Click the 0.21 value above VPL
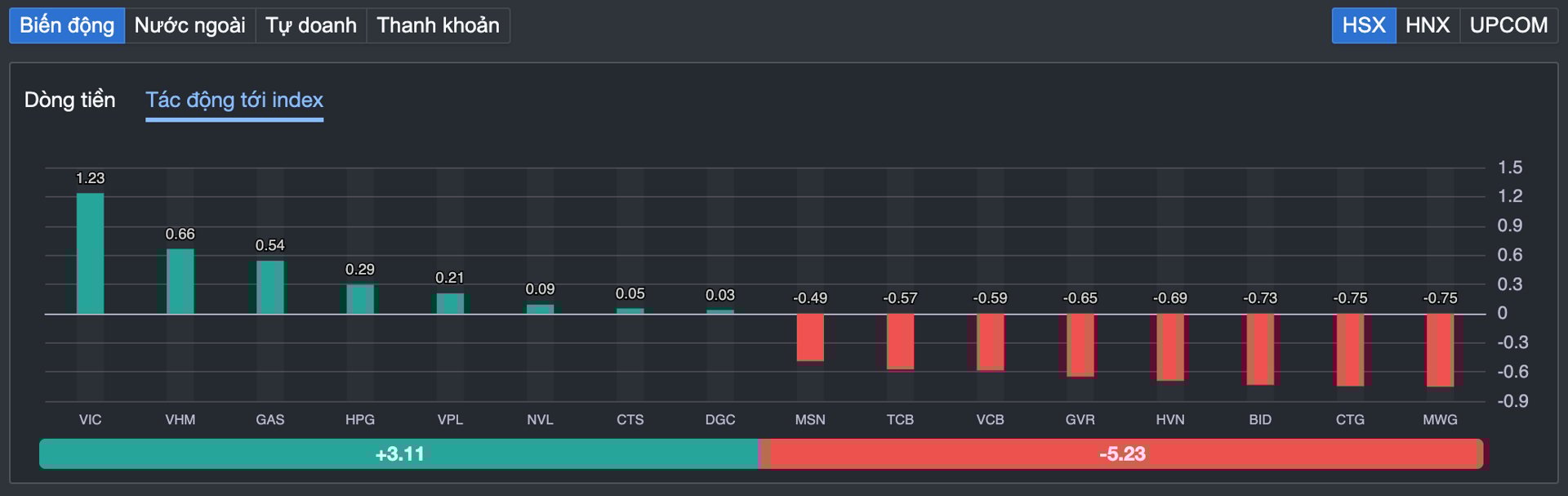 coord(450,278)
